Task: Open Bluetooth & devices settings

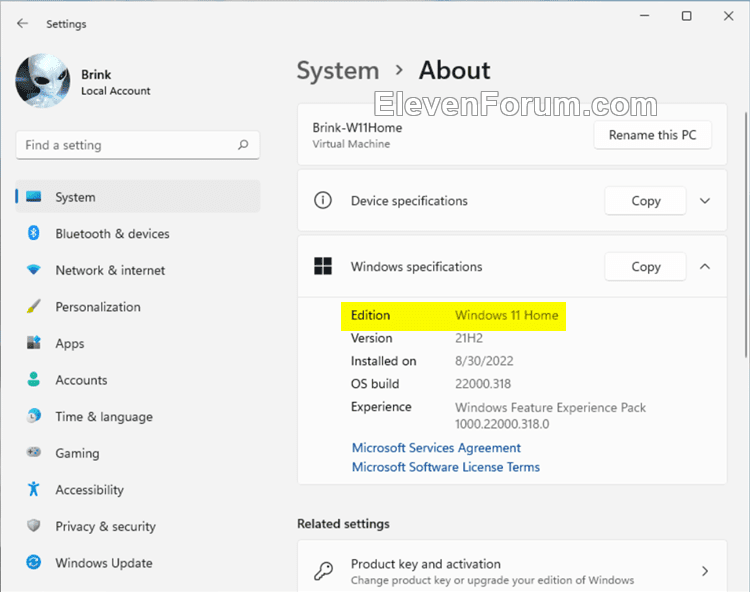Action: pos(112,234)
